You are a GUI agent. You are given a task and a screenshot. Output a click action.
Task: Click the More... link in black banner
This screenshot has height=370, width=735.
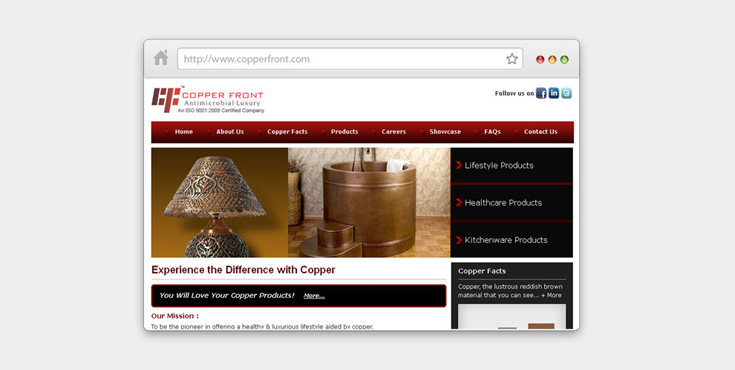[314, 296]
